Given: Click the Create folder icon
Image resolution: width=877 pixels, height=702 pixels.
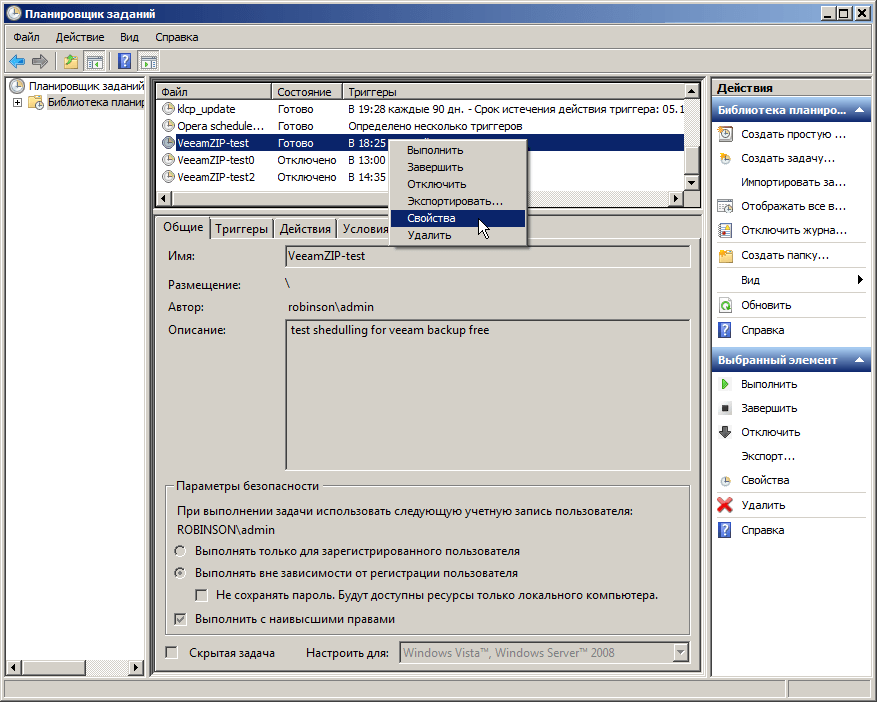Looking at the screenshot, I should [x=725, y=255].
